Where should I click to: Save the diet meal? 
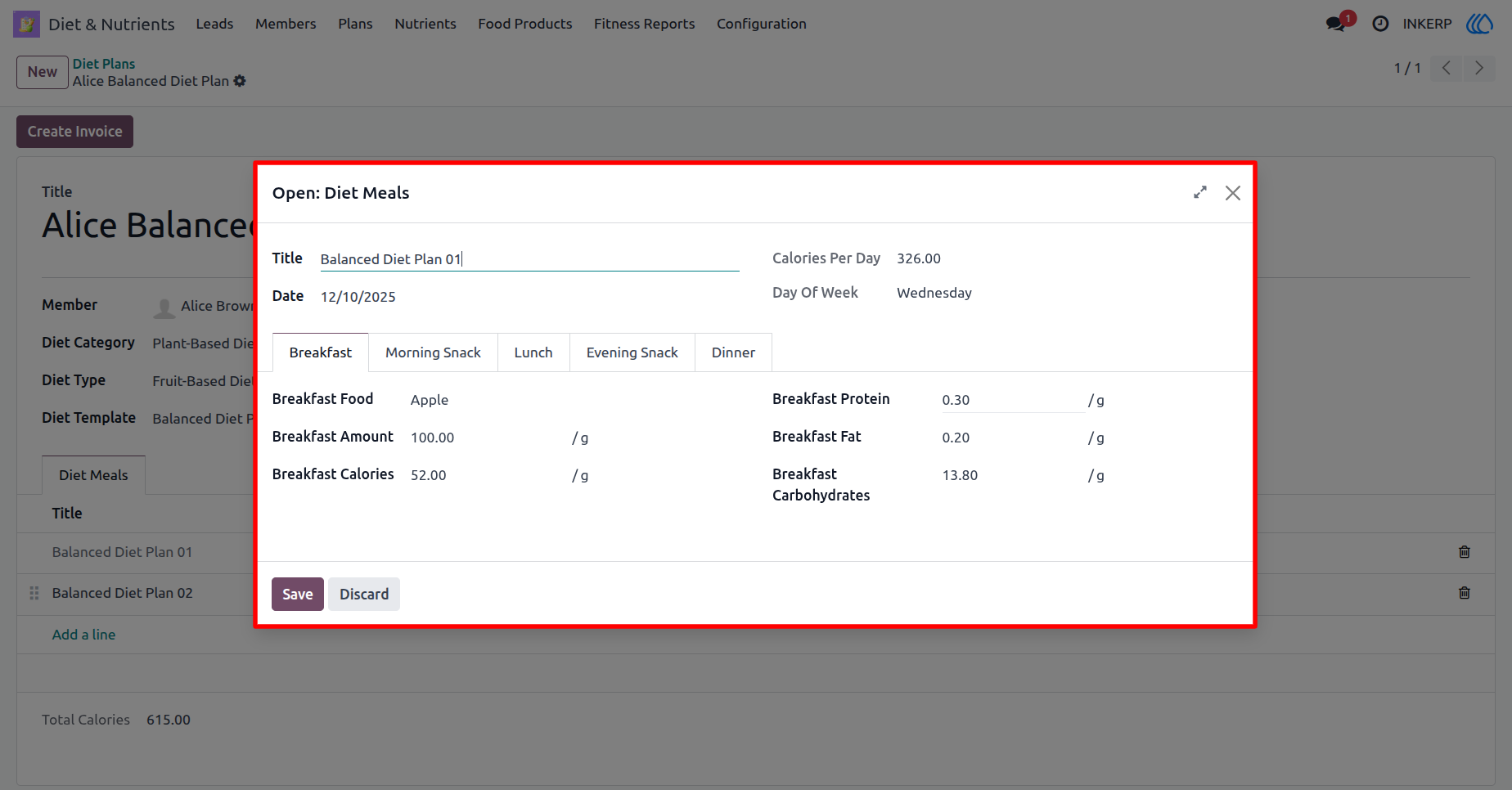(x=298, y=594)
